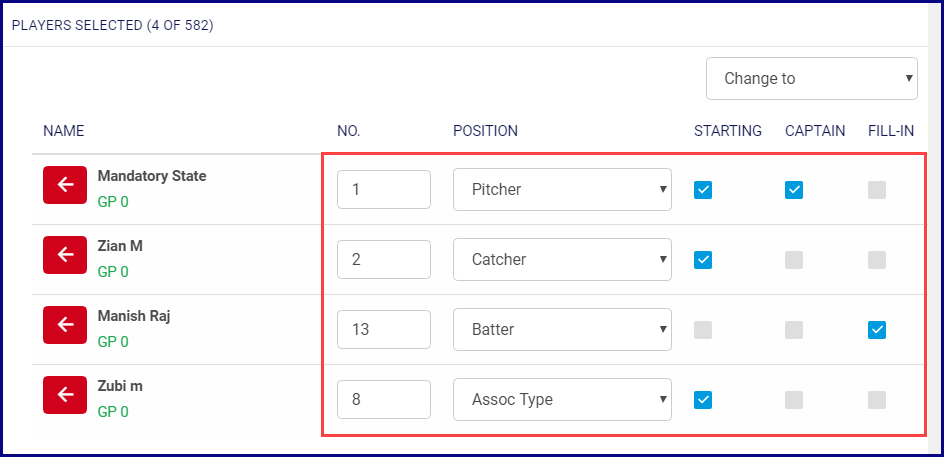Click number field showing 1
This screenshot has width=944, height=457.
point(384,190)
